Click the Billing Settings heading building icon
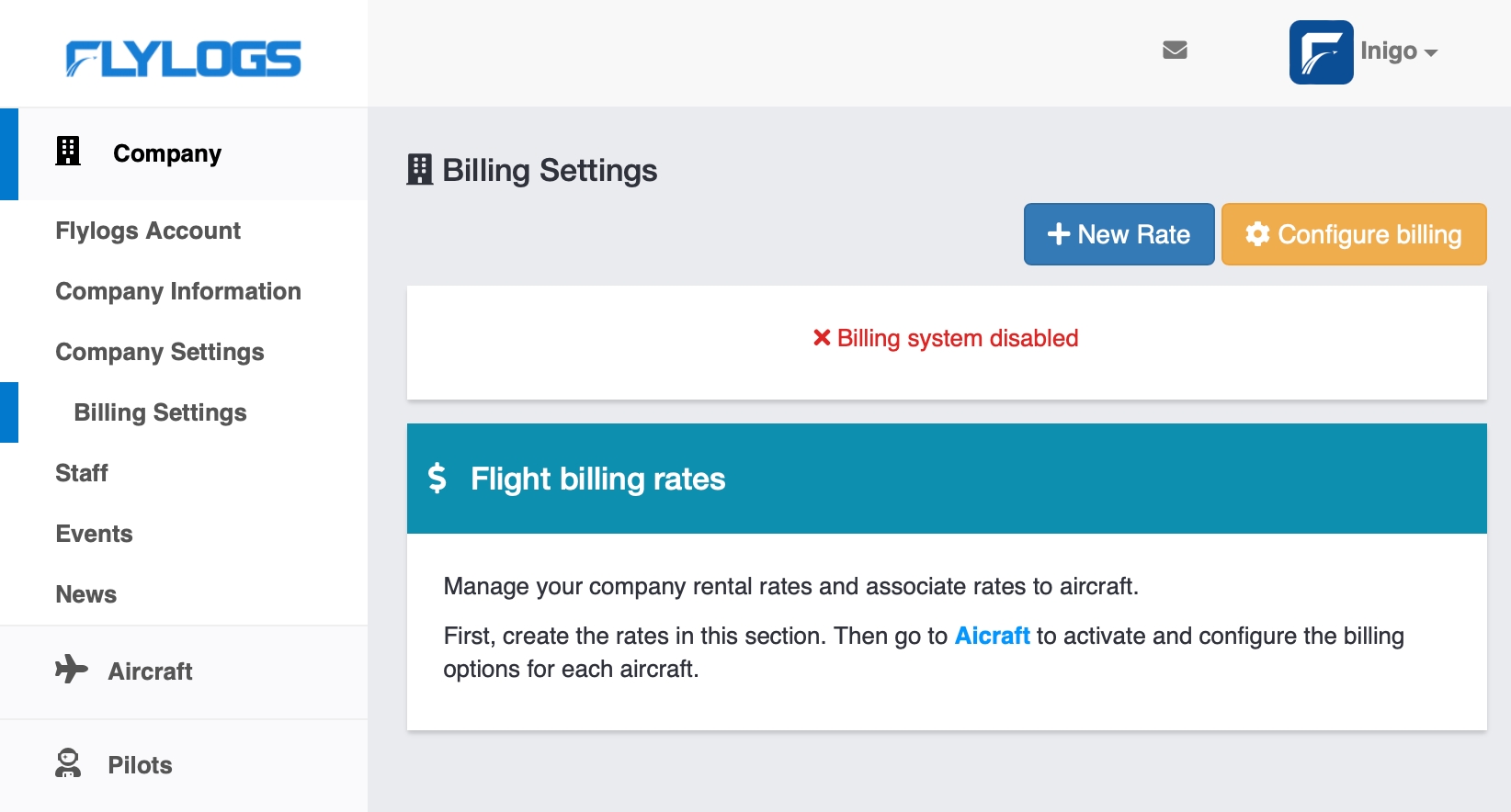Viewport: 1511px width, 812px height. (420, 170)
